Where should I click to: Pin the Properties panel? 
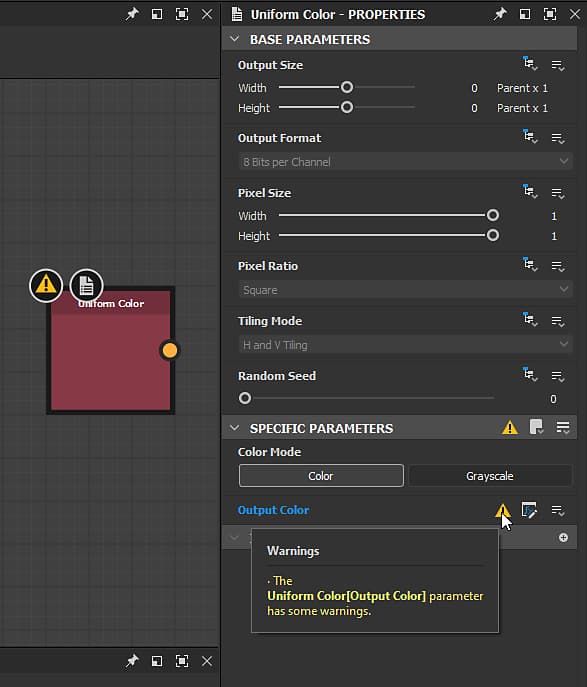point(500,14)
